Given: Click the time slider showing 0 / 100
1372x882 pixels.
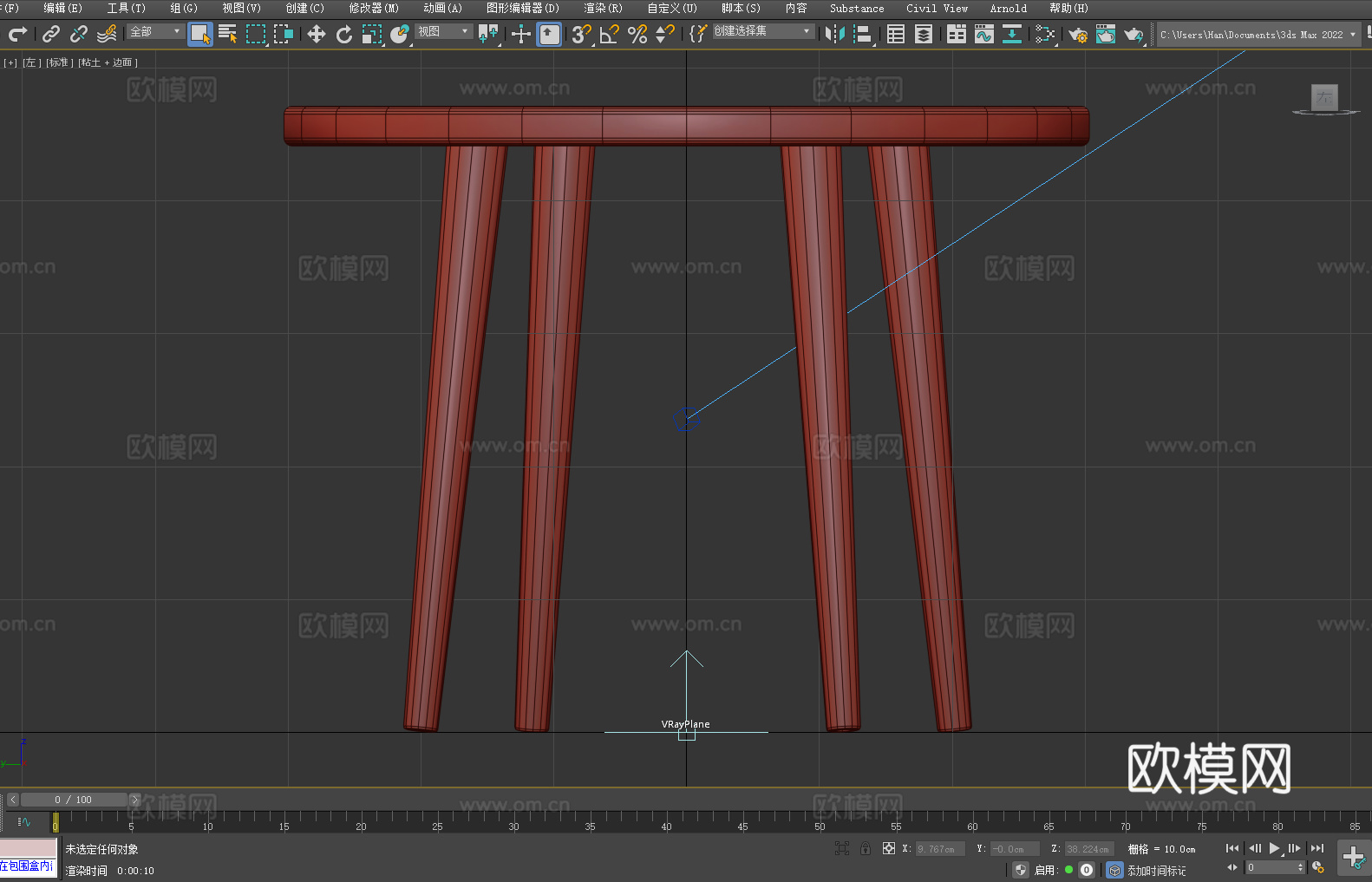Looking at the screenshot, I should [74, 800].
